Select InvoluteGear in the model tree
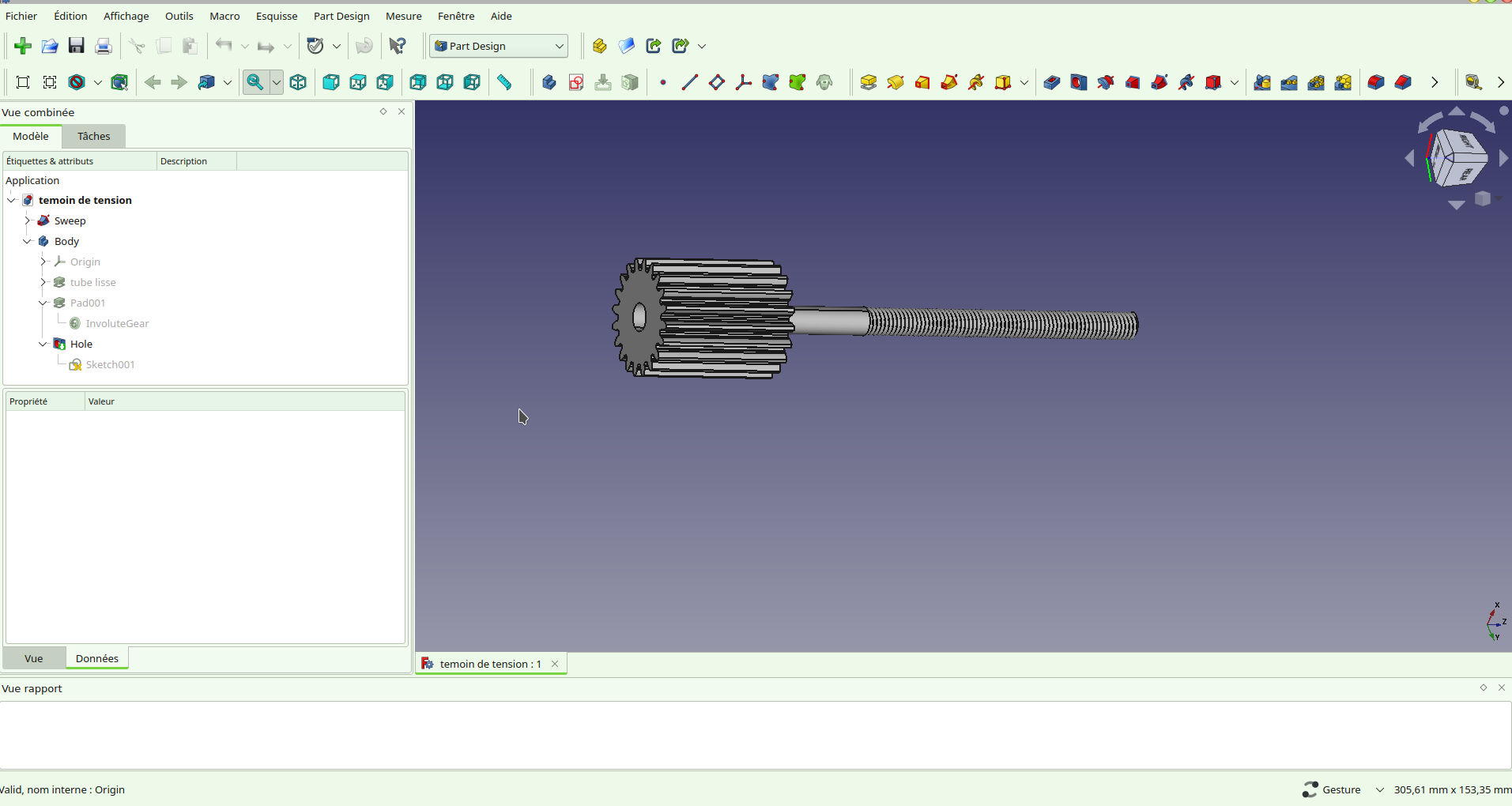Screen dimensions: 1512x806 coord(117,323)
